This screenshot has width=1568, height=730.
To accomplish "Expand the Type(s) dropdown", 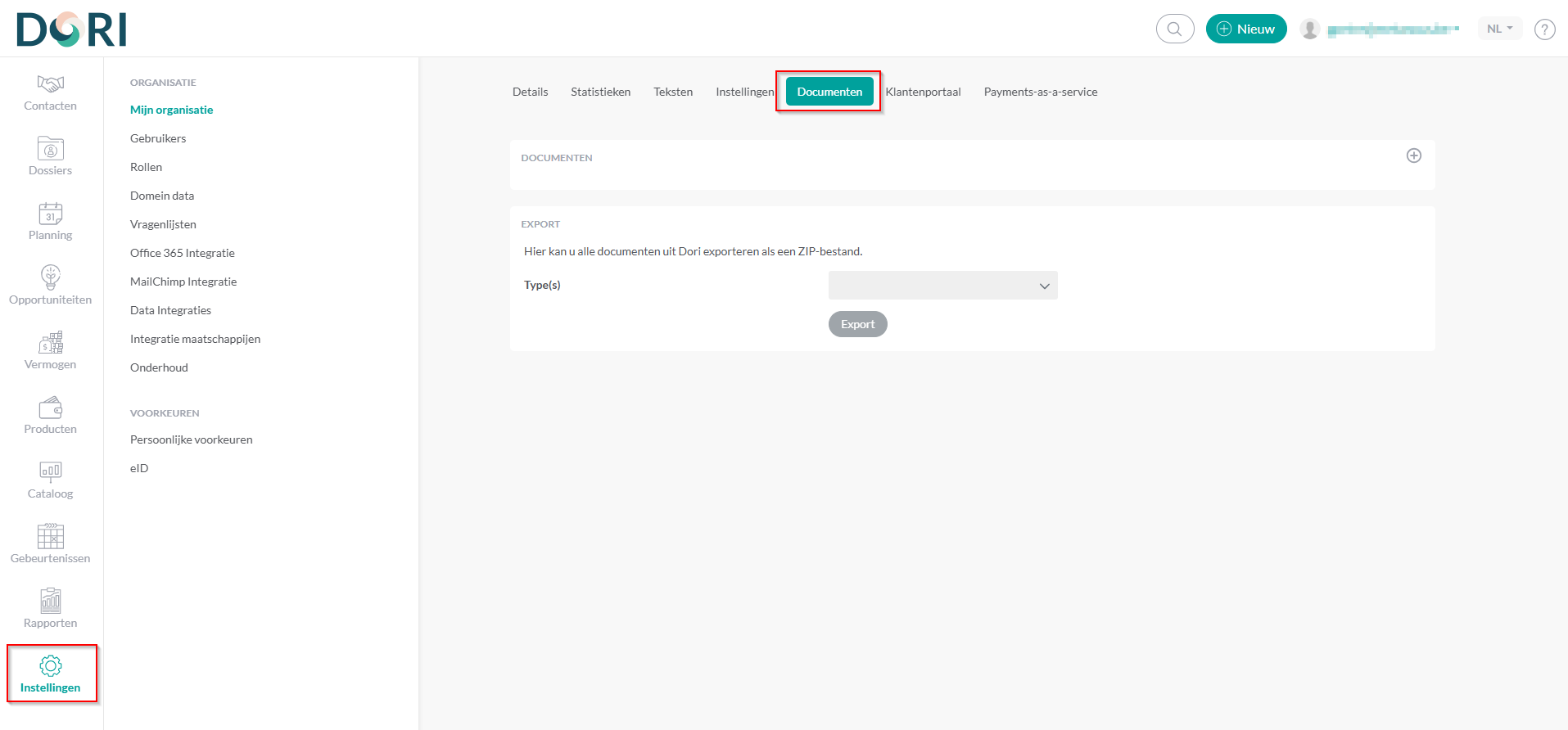I will click(942, 286).
